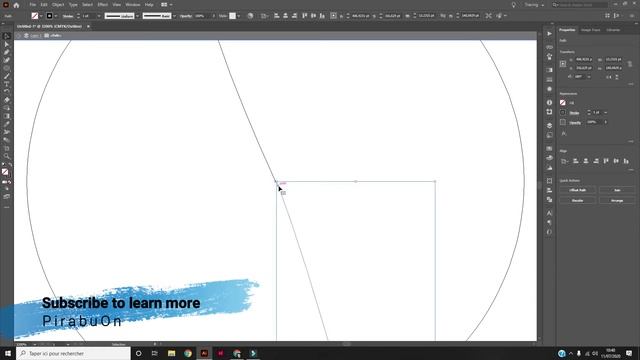Screen dimensions: 640x360
Task: Click the Home icon in menu bar
Action: tap(16, 5)
